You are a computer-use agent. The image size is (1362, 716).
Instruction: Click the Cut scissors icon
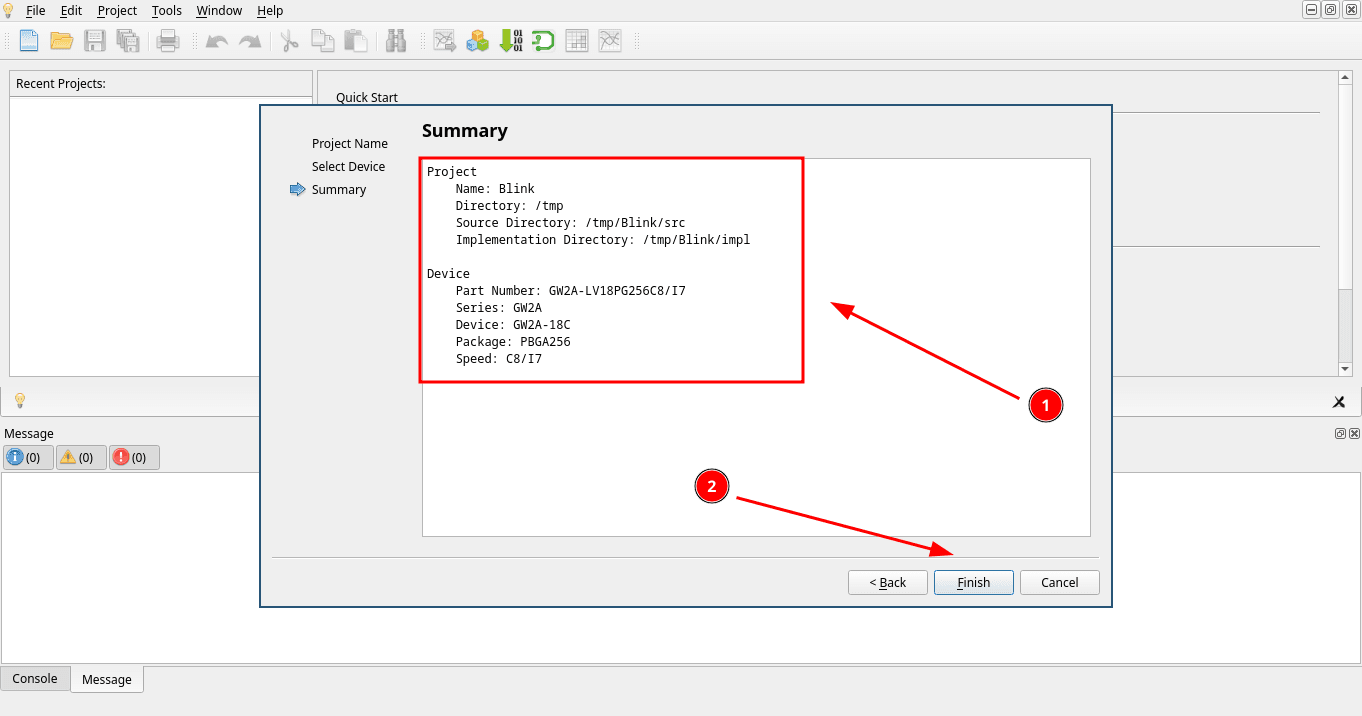coord(289,41)
